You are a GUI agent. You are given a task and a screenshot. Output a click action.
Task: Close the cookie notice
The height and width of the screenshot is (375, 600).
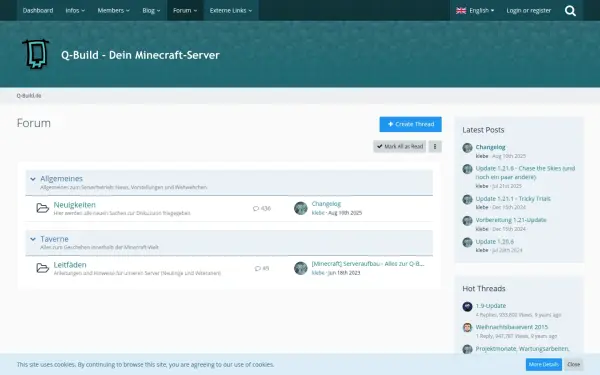pos(573,364)
